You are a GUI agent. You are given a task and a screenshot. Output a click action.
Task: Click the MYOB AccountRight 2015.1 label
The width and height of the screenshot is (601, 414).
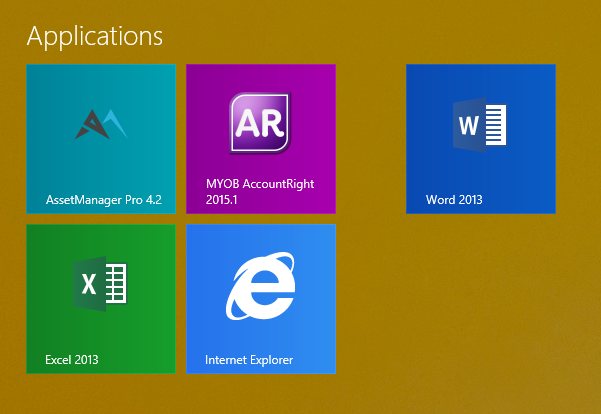(260, 191)
